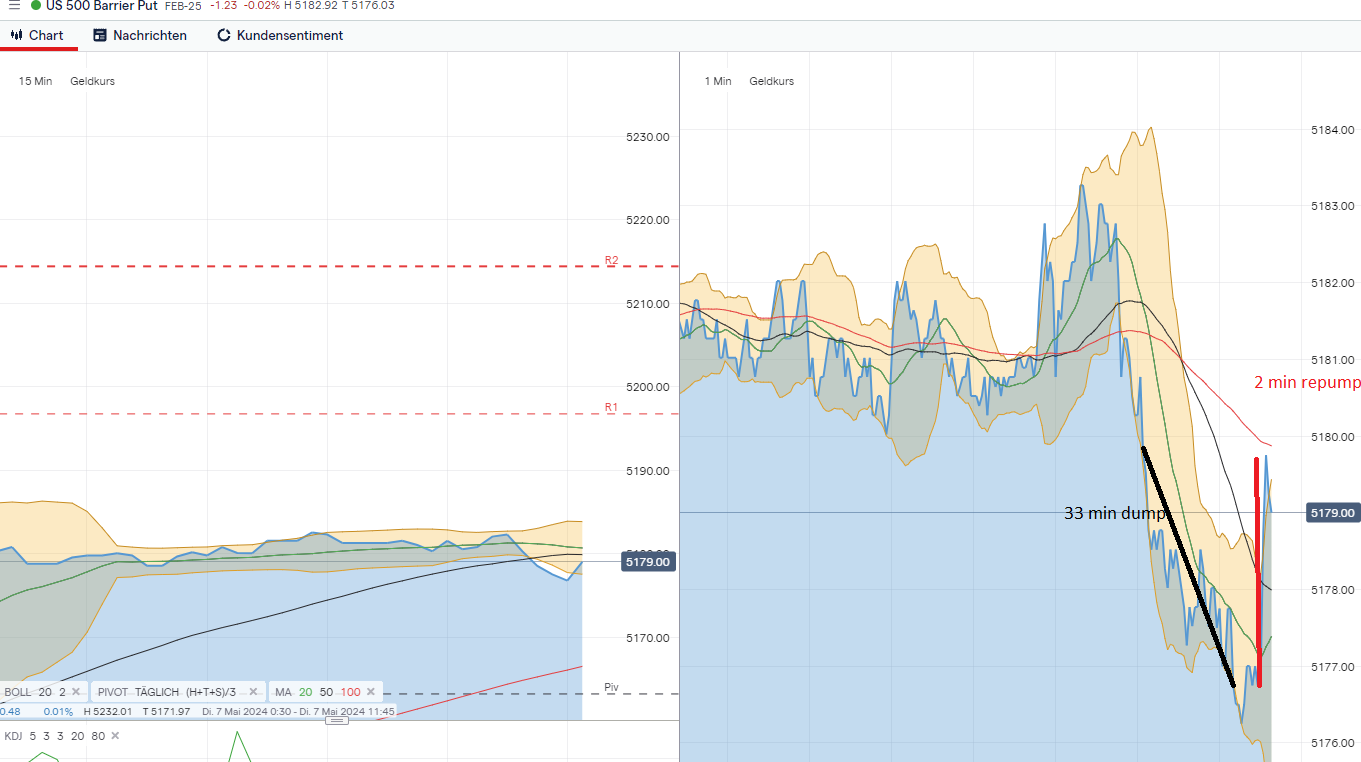Image resolution: width=1361 pixels, height=762 pixels.
Task: Click 5183.00 on the right price axis
Action: point(1332,206)
